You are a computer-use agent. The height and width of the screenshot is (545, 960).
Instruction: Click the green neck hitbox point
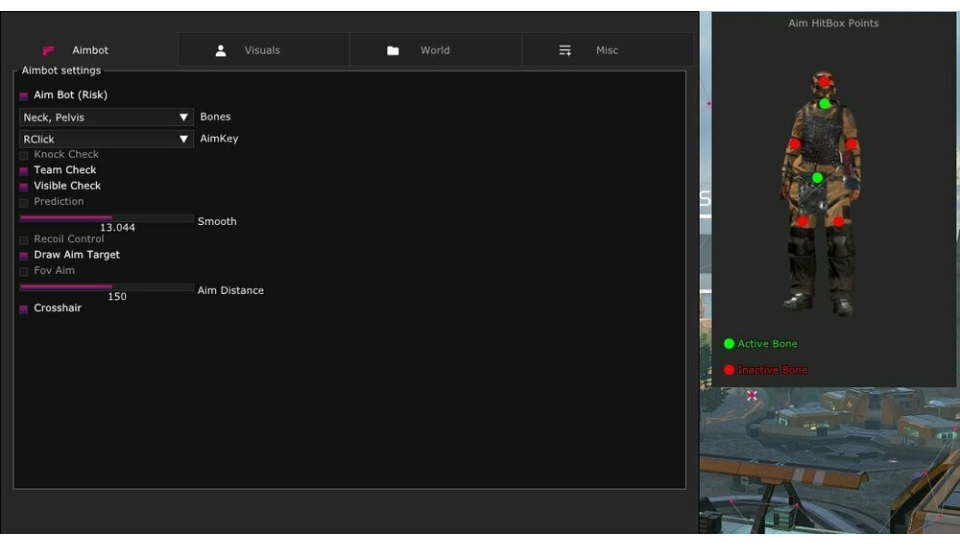(x=825, y=103)
